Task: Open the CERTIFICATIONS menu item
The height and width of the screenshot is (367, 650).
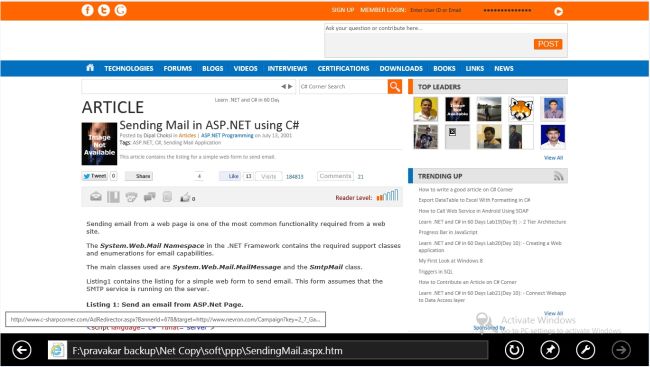Action: coord(343,68)
